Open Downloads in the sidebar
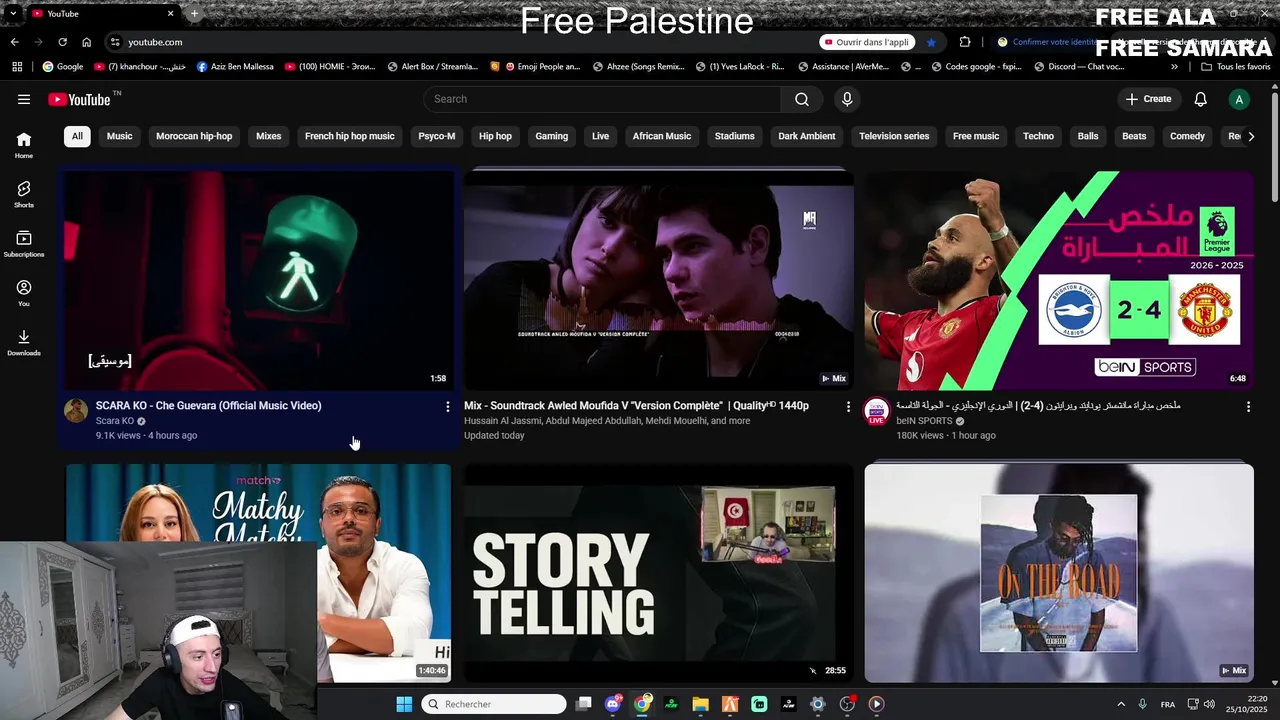Viewport: 1280px width, 720px height. pyautogui.click(x=24, y=342)
